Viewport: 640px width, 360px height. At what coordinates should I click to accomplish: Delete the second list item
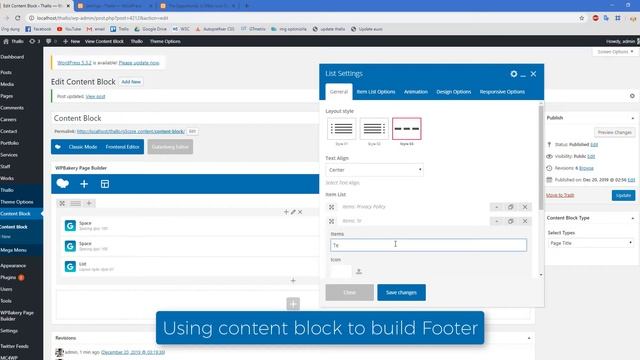[525, 221]
